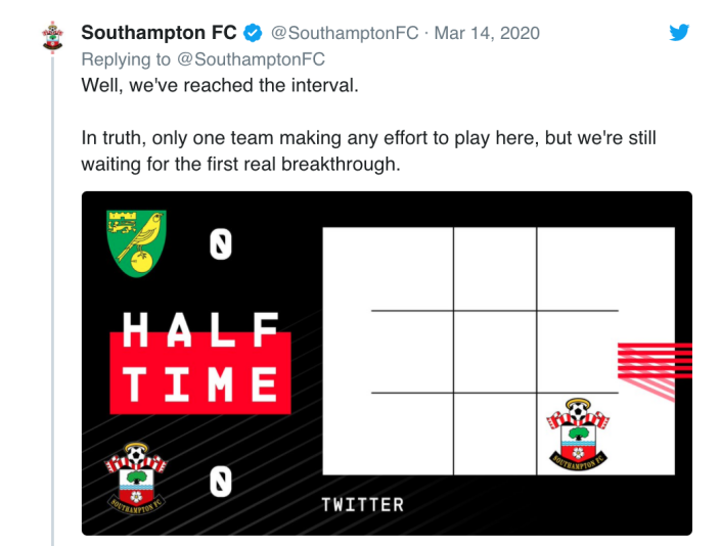The height and width of the screenshot is (546, 718).
Task: Open the Mar 14, 2020 timestamp
Action: pos(487,33)
